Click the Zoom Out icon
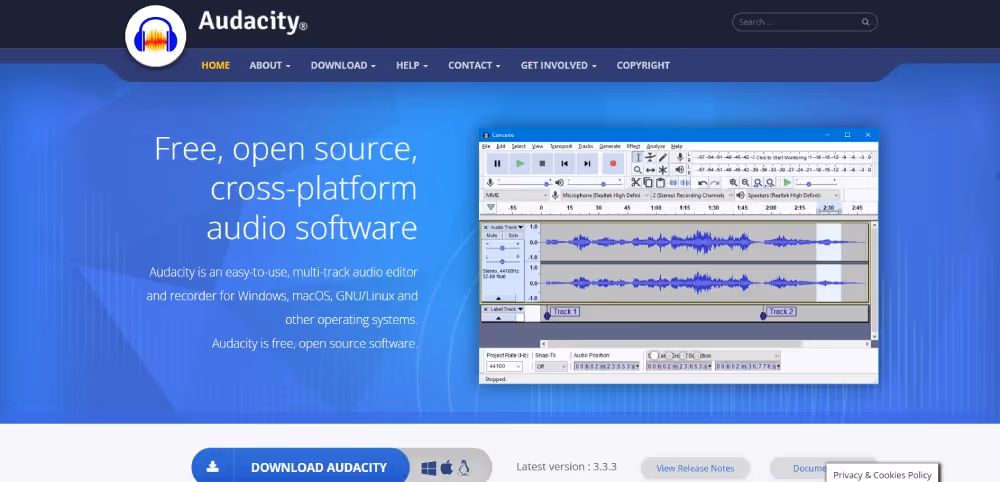1000x482 pixels. [746, 183]
